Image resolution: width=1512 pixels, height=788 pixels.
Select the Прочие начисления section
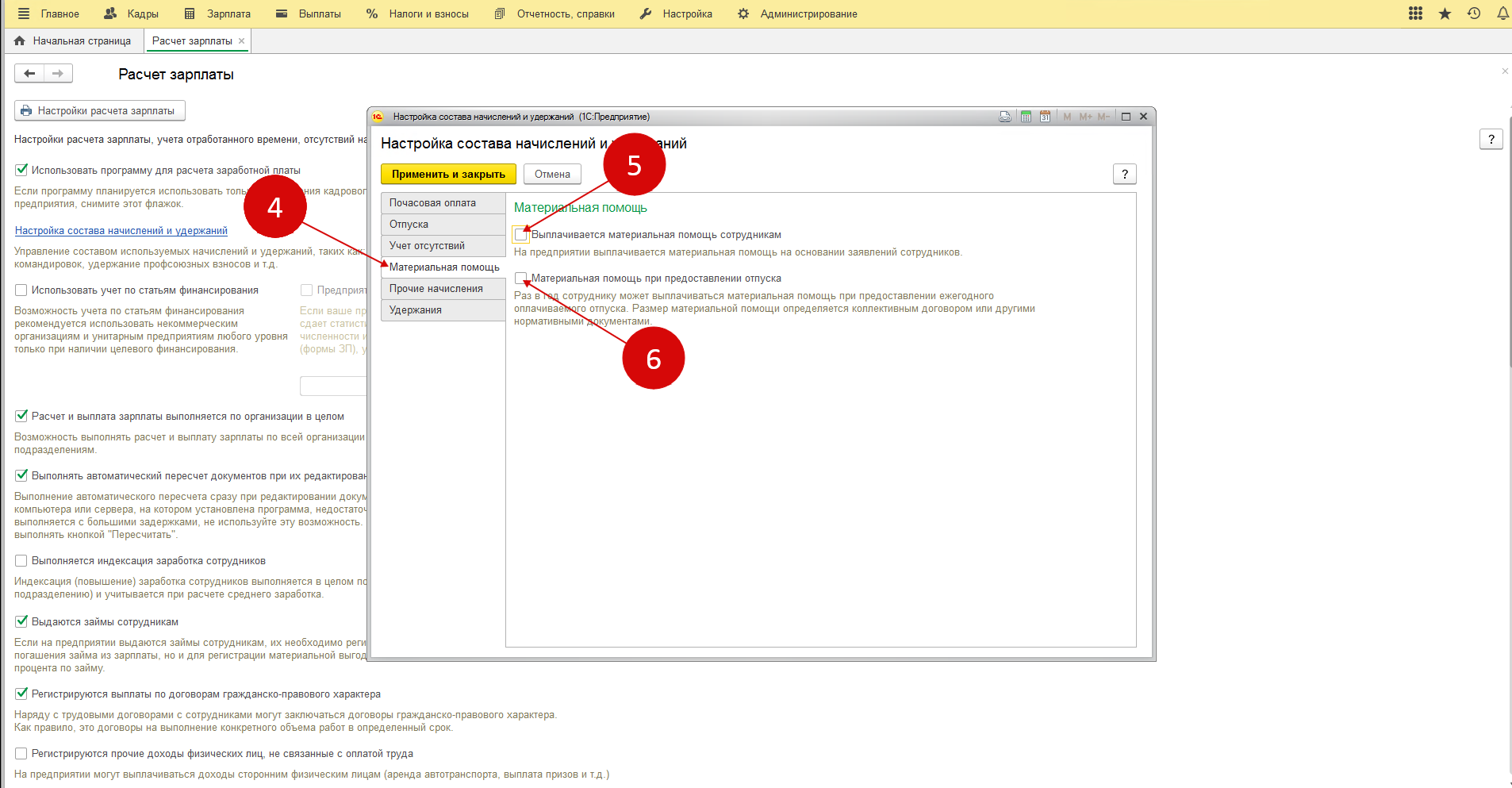443,288
